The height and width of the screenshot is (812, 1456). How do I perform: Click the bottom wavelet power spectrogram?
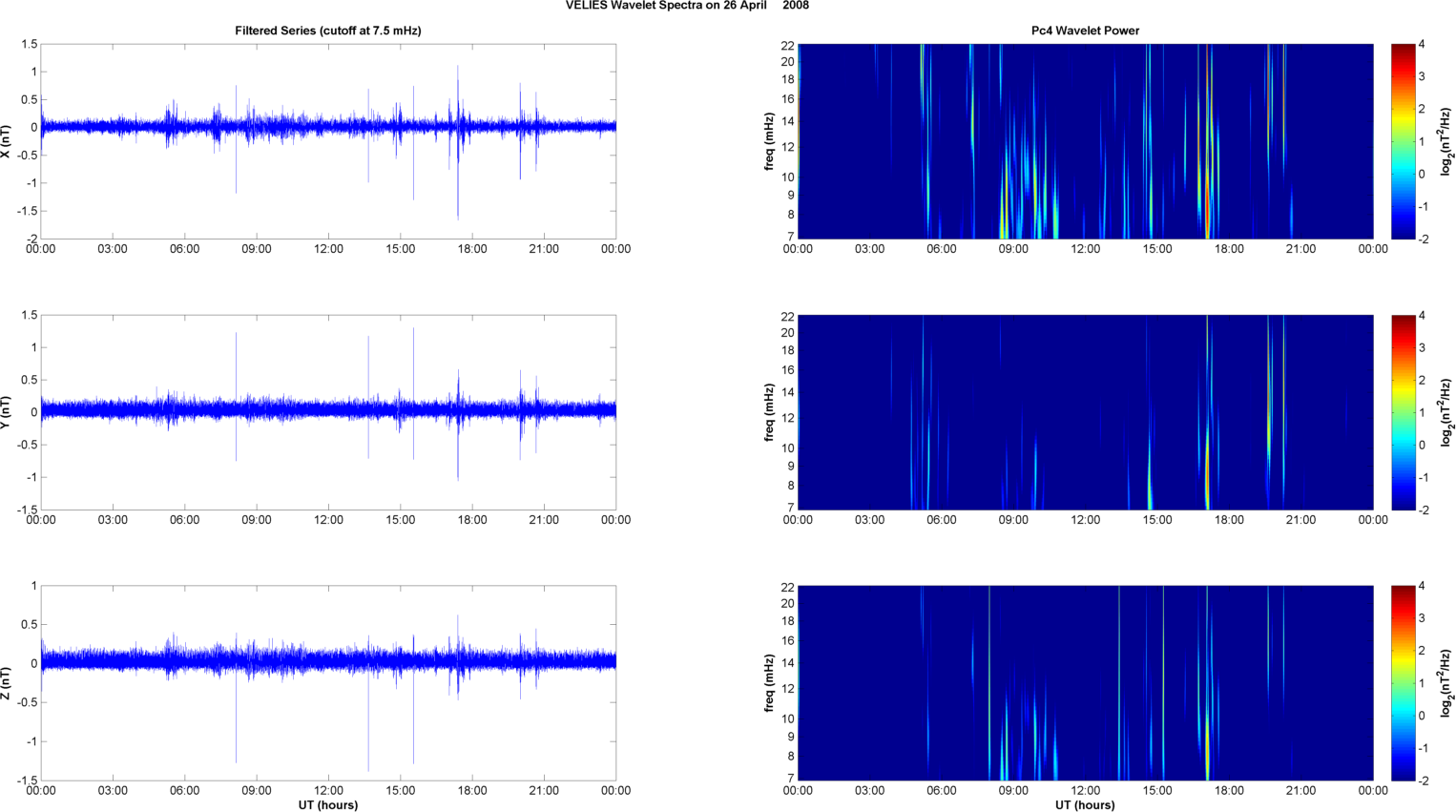[1085, 683]
